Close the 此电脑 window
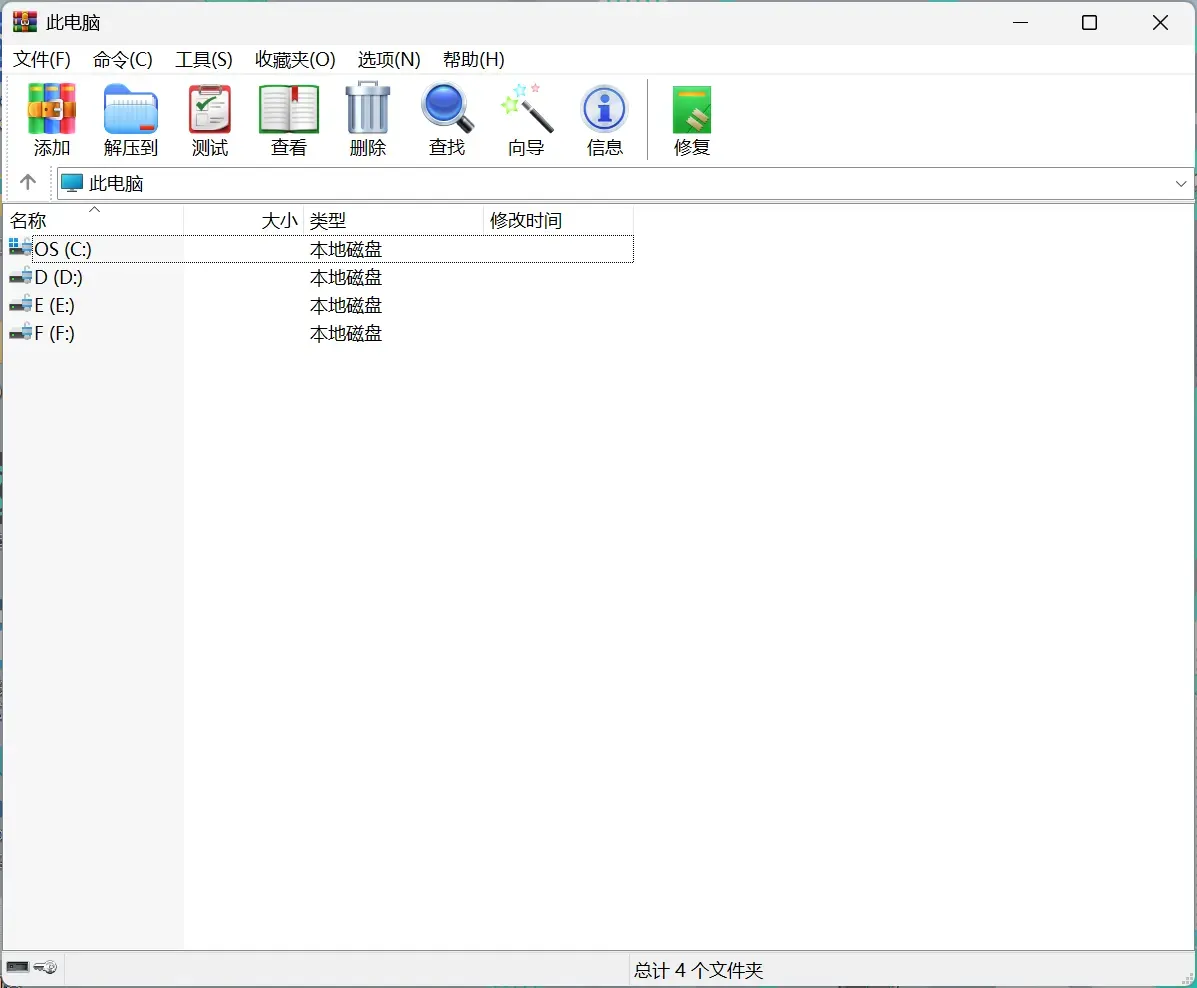Screen dimensions: 1197x988 [x=1160, y=23]
